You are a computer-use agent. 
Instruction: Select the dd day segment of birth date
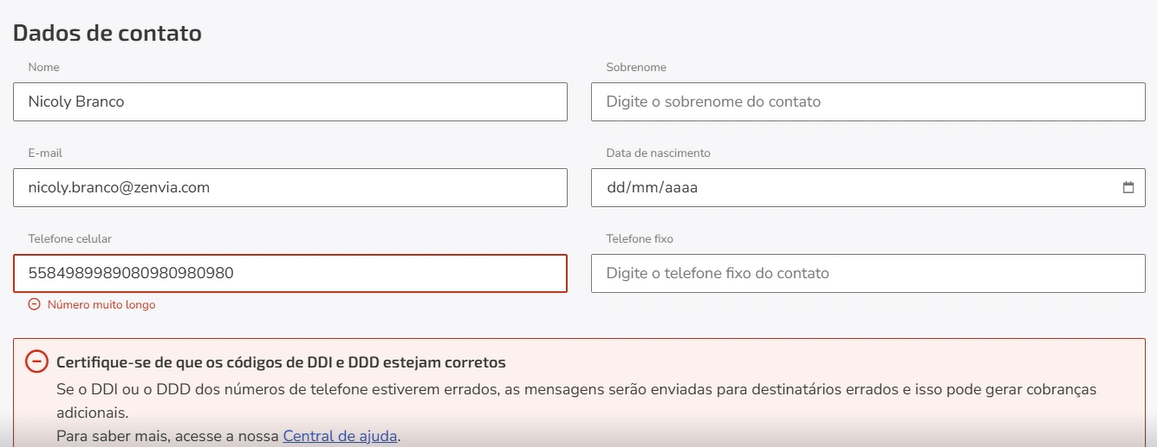tap(615, 187)
